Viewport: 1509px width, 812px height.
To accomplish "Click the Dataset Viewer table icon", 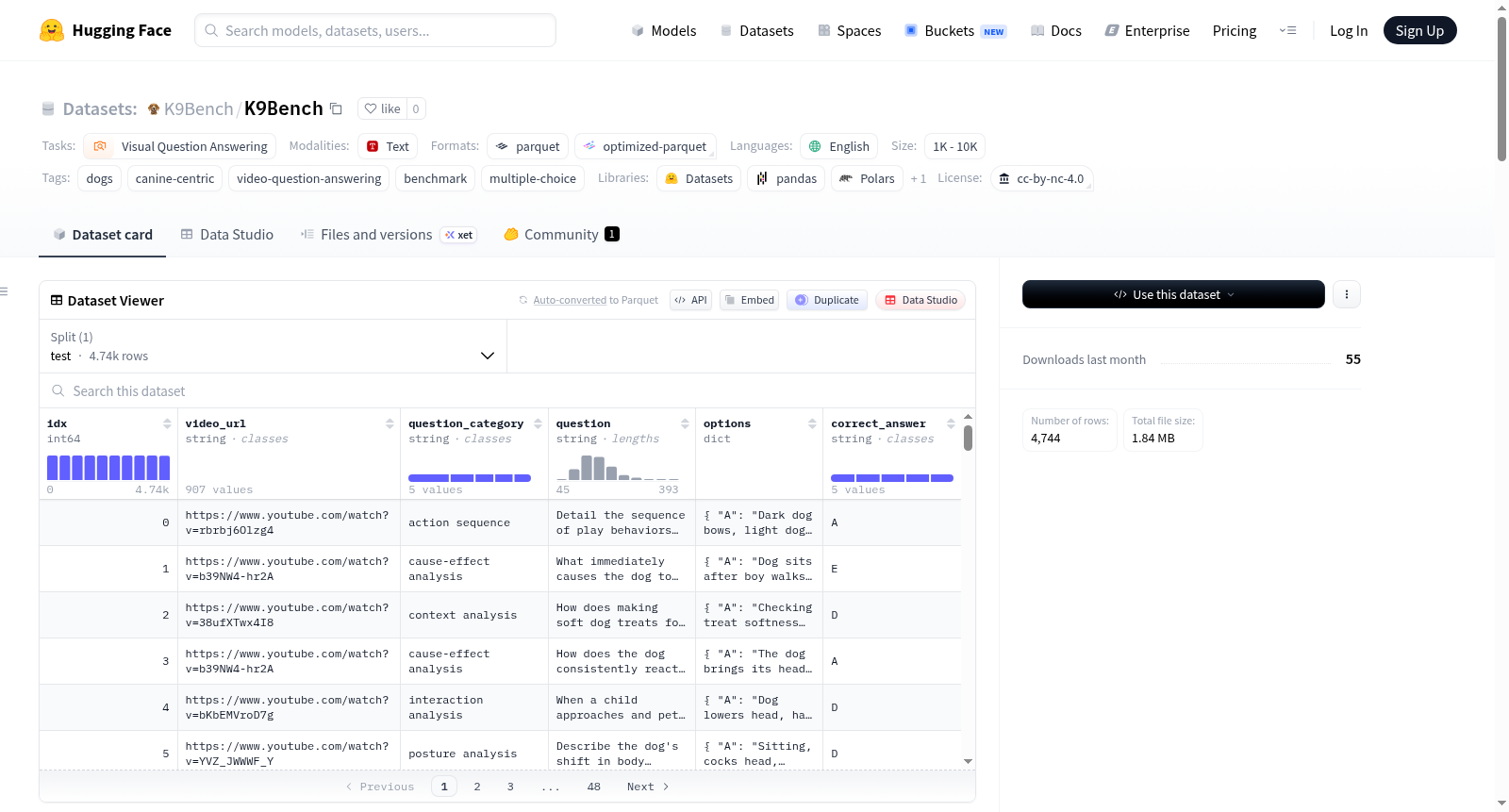I will (57, 300).
